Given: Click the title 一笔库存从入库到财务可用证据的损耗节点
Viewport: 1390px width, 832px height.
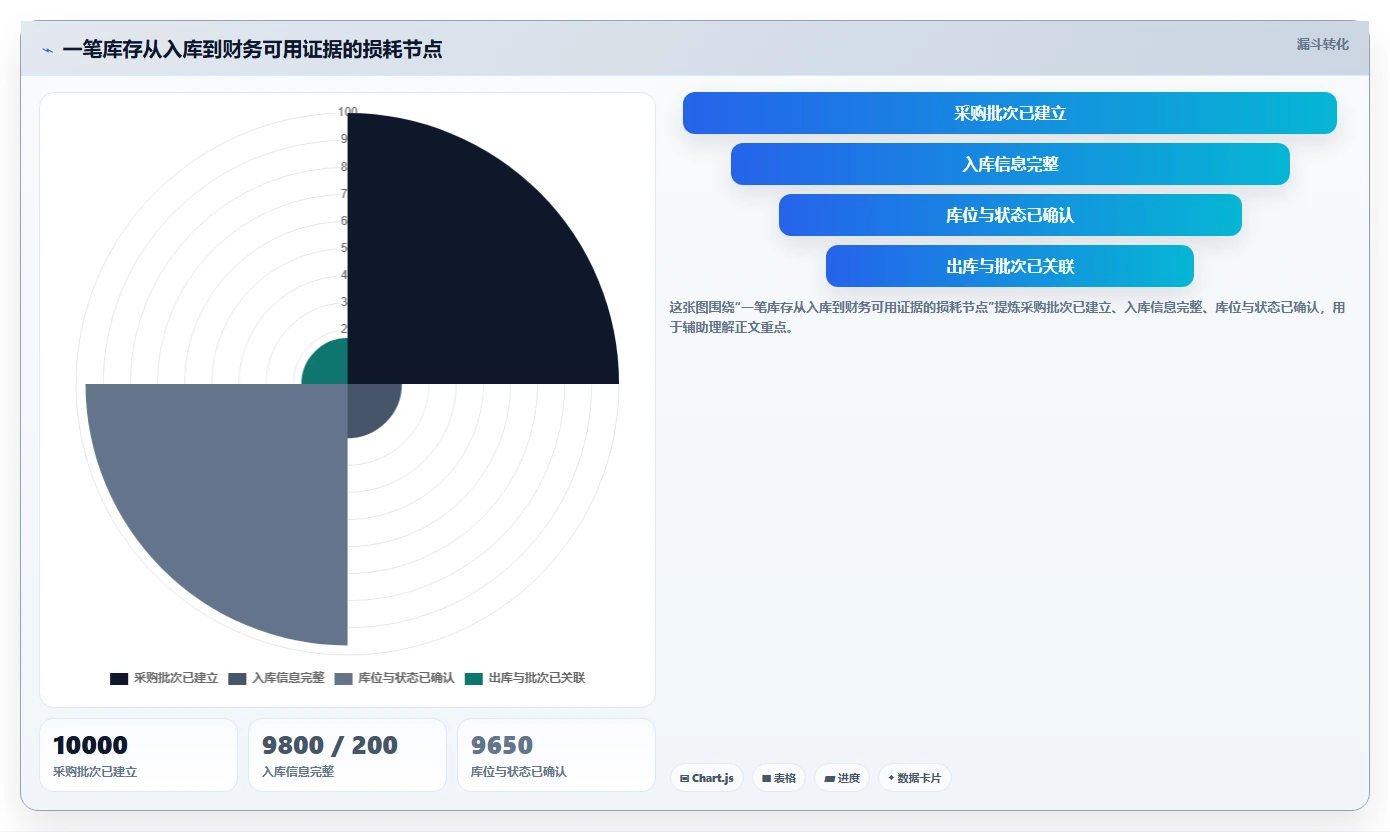Looking at the screenshot, I should 252,49.
